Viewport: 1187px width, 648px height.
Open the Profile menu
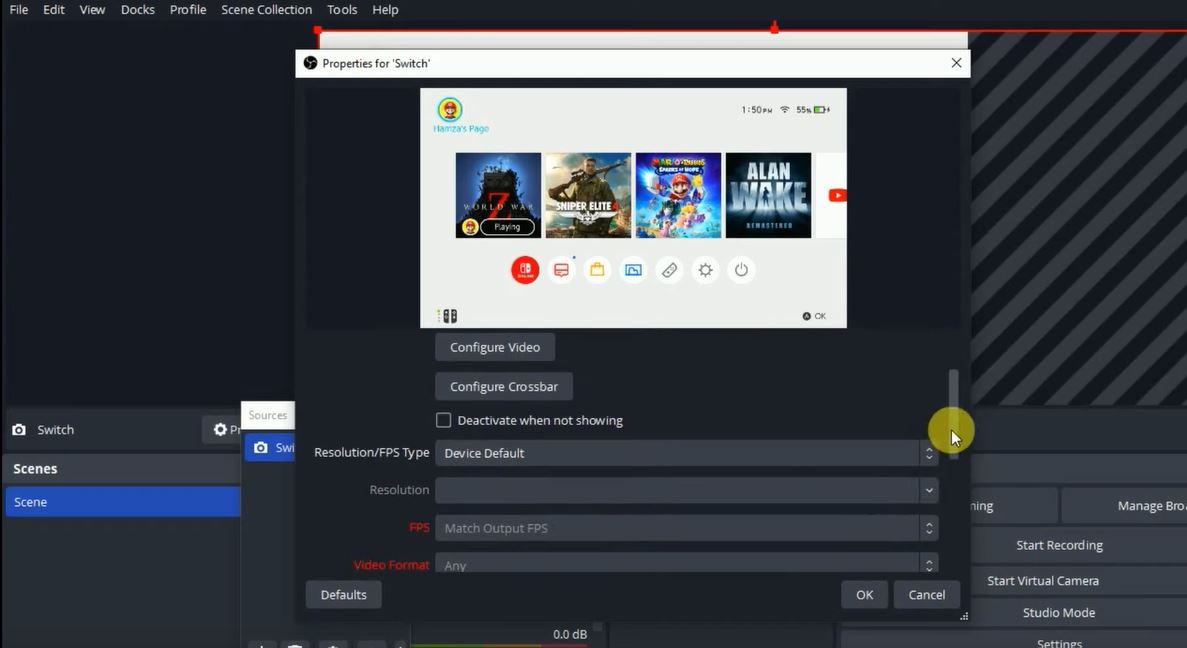[188, 10]
